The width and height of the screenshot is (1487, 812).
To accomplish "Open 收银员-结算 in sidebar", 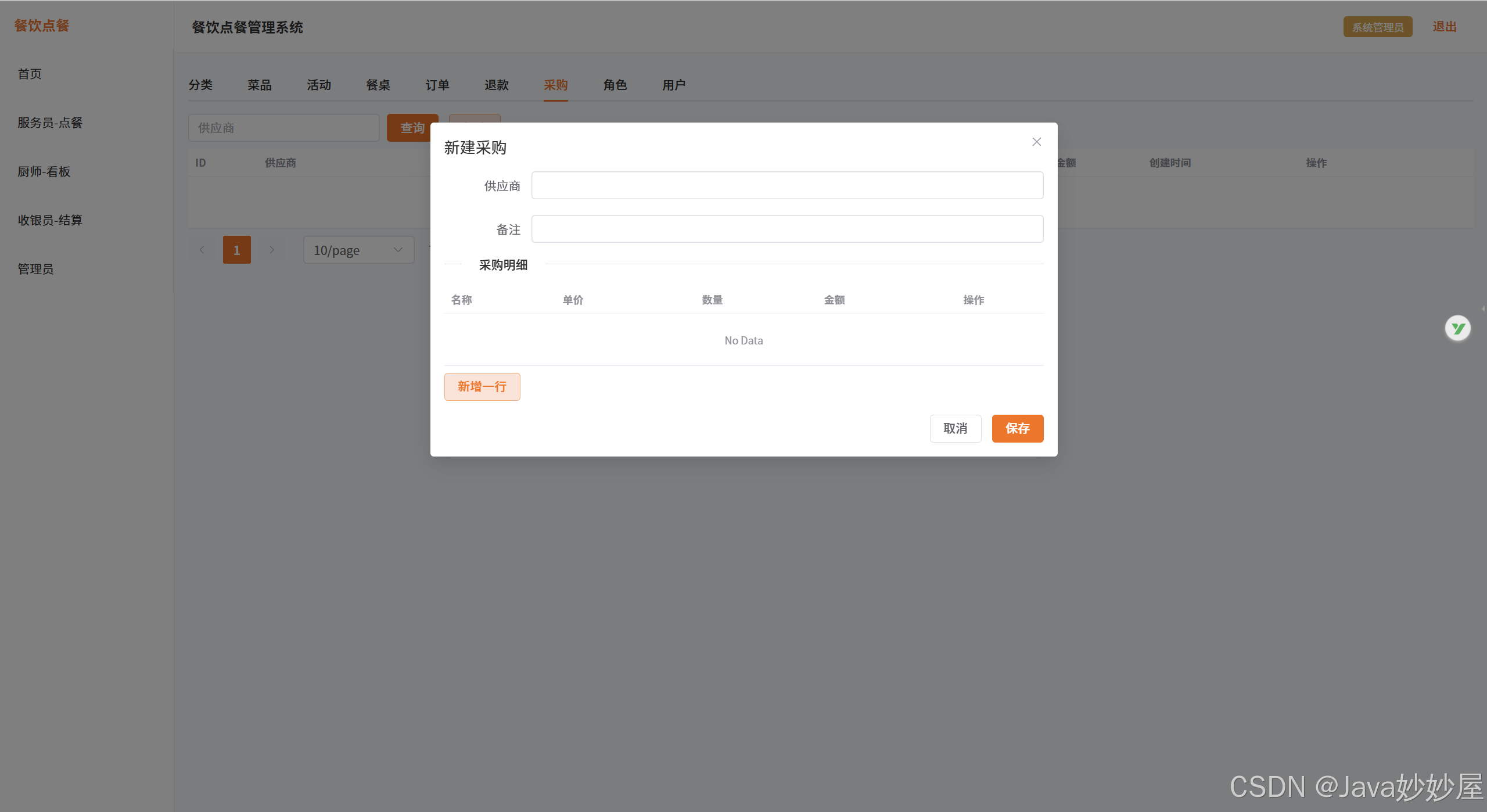I will (50, 220).
